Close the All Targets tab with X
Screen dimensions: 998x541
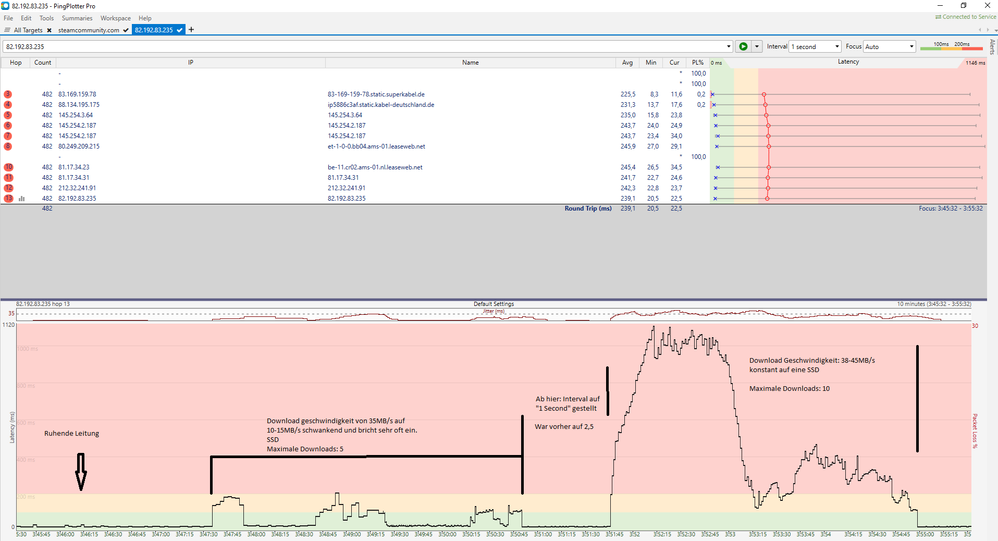tap(48, 31)
